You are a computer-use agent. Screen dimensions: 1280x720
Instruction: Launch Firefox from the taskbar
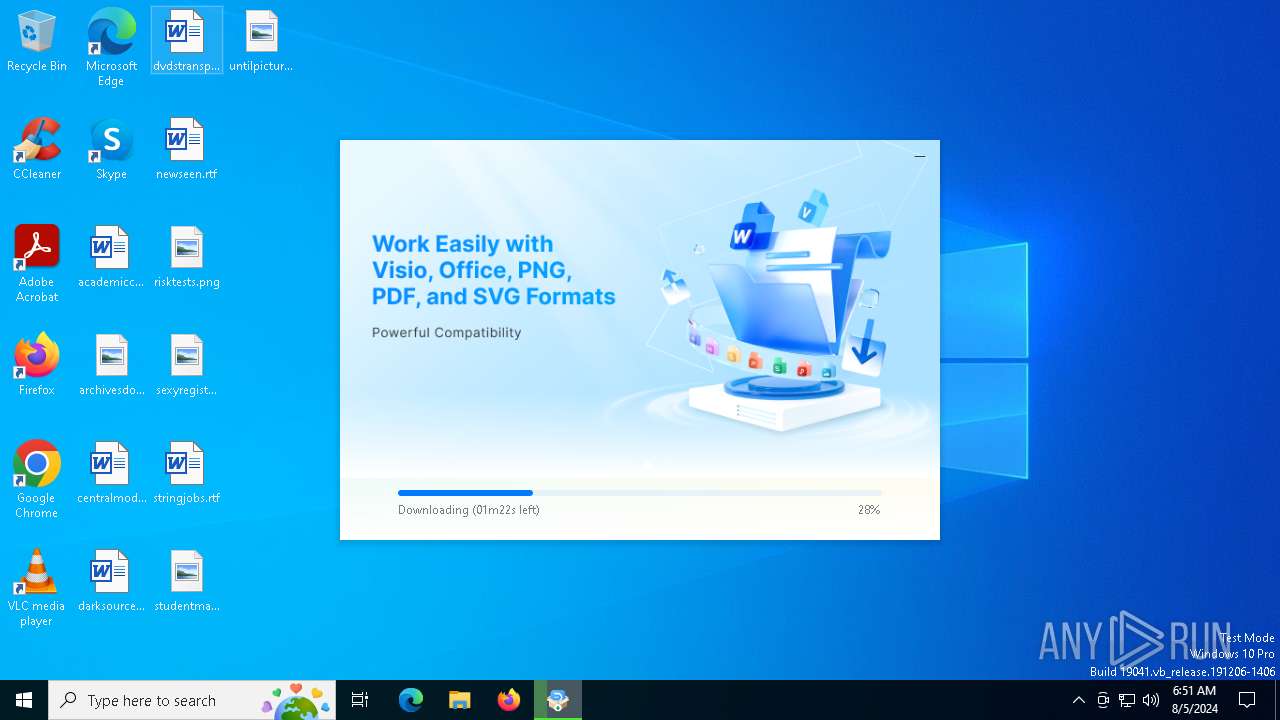tap(509, 700)
